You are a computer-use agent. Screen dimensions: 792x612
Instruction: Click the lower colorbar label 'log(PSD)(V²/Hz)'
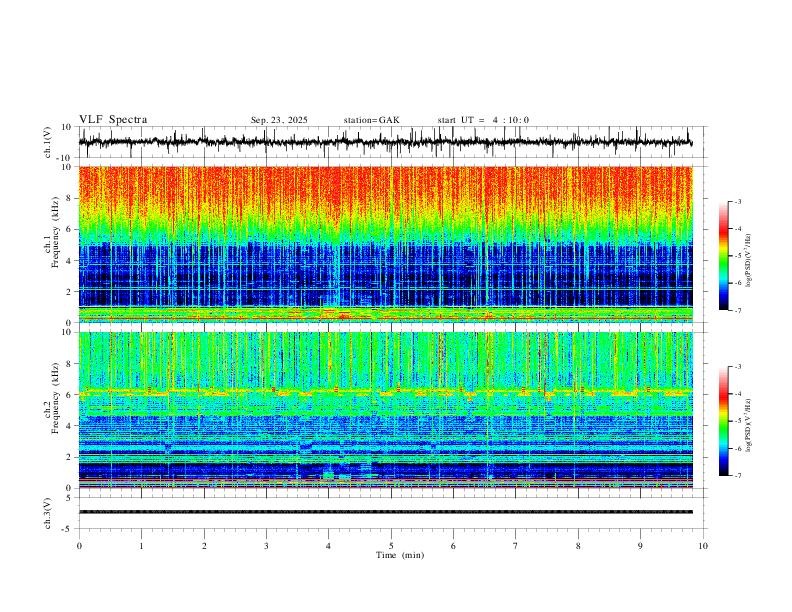(x=749, y=426)
